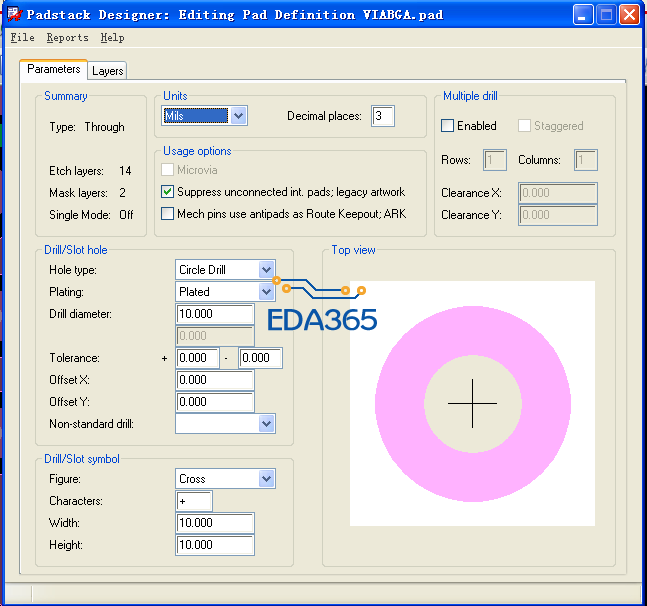Toggle the Staggered checkbox
The width and height of the screenshot is (647, 606).
pyautogui.click(x=524, y=125)
